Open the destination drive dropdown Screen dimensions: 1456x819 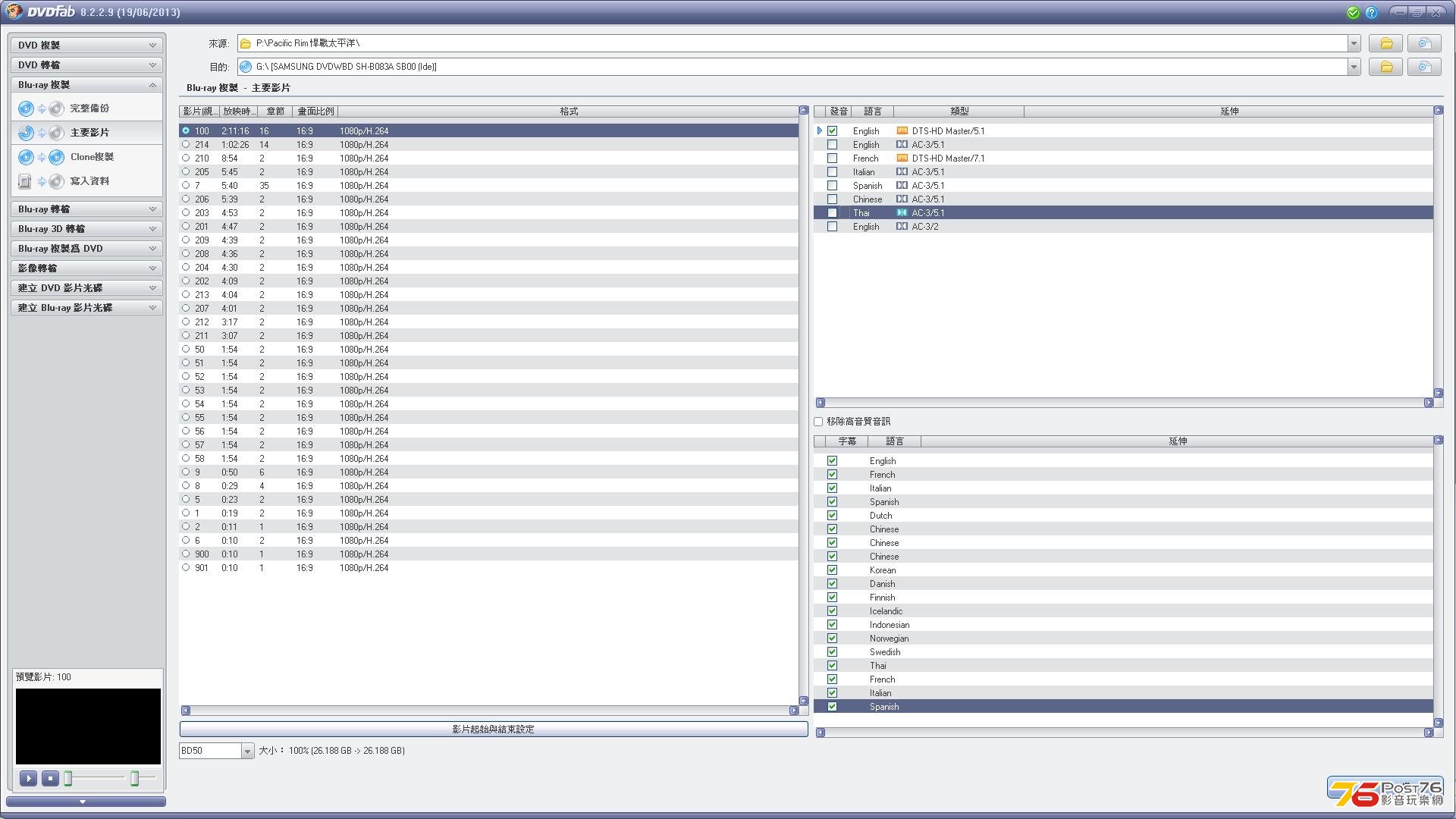pos(1354,67)
